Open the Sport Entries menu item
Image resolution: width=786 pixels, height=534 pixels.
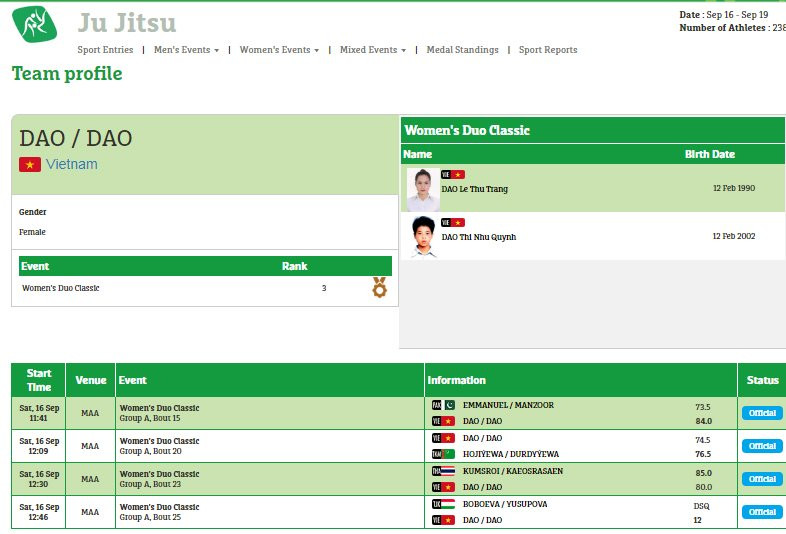coord(105,50)
